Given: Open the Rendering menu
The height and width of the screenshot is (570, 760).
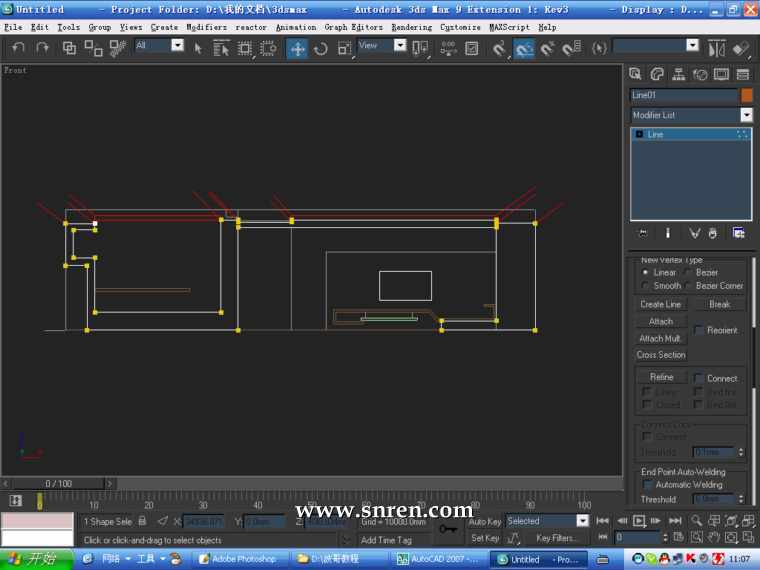Looking at the screenshot, I should pos(412,27).
